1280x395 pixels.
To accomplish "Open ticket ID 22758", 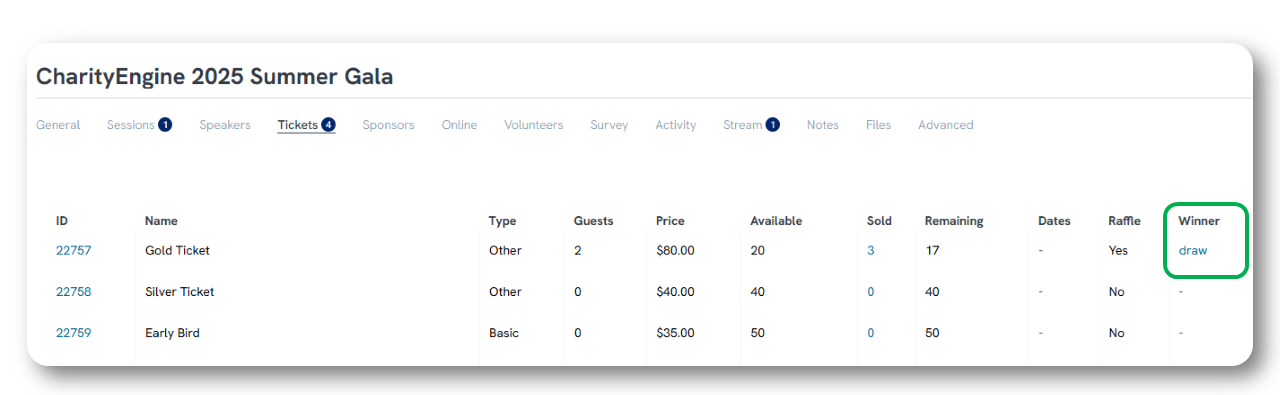I will tap(73, 292).
